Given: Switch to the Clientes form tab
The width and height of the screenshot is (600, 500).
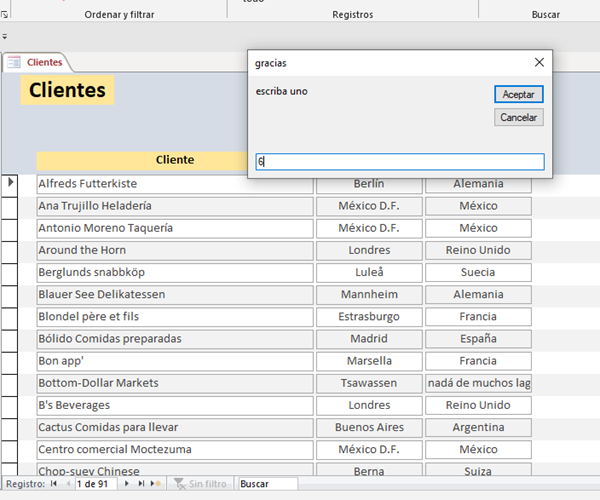Looking at the screenshot, I should 36,62.
